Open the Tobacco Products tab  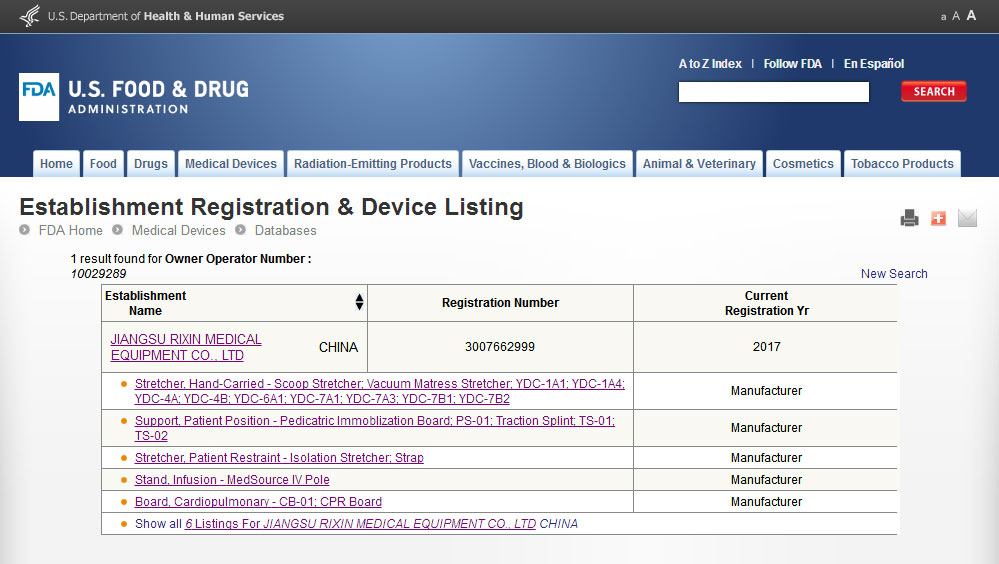[902, 164]
